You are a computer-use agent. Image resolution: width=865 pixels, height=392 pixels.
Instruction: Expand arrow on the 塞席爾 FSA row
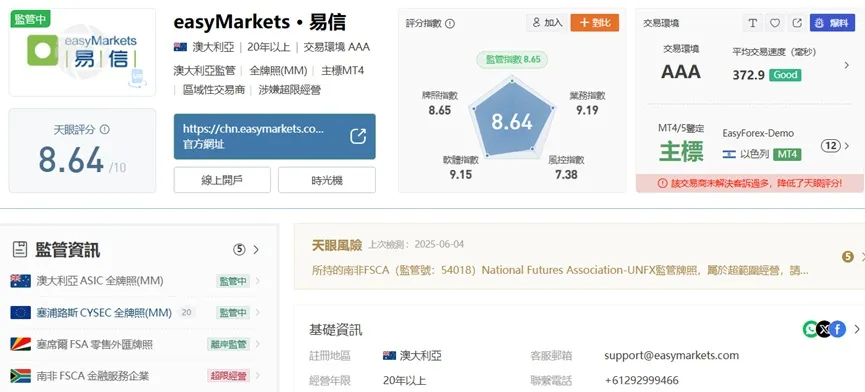[x=257, y=345]
